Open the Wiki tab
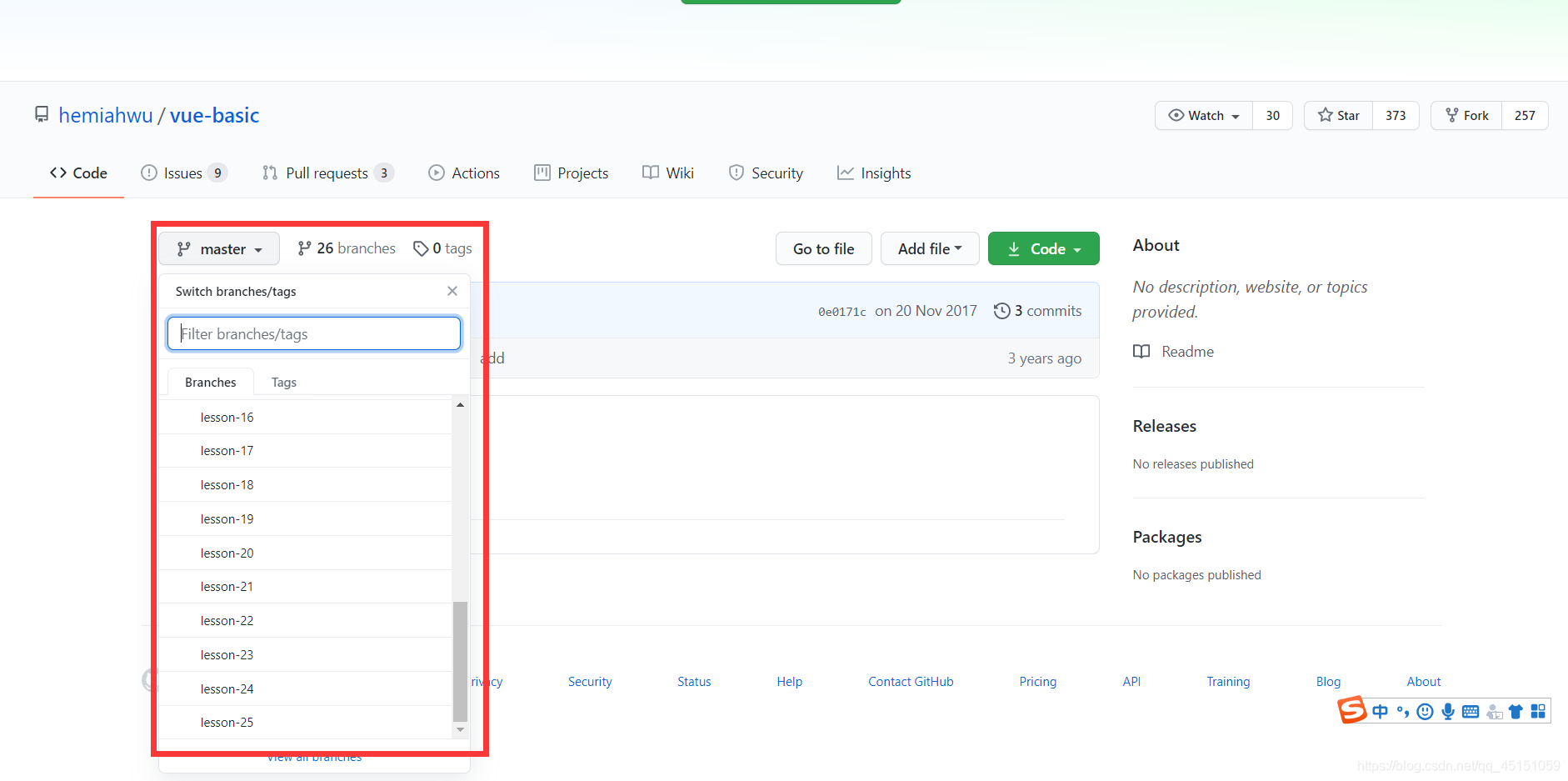Image resolution: width=1568 pixels, height=781 pixels. [668, 173]
